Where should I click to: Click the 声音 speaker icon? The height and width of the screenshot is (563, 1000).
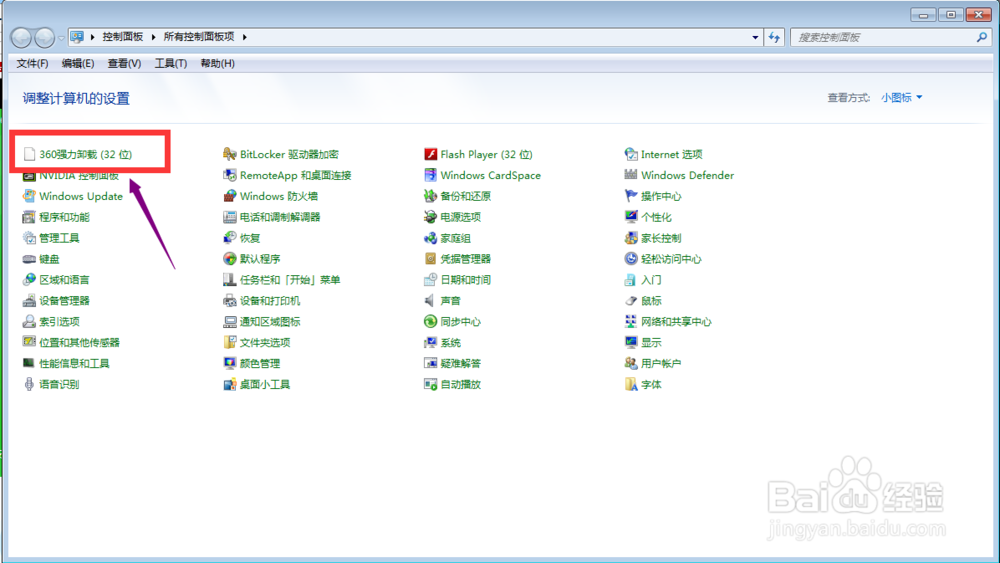[x=430, y=301]
